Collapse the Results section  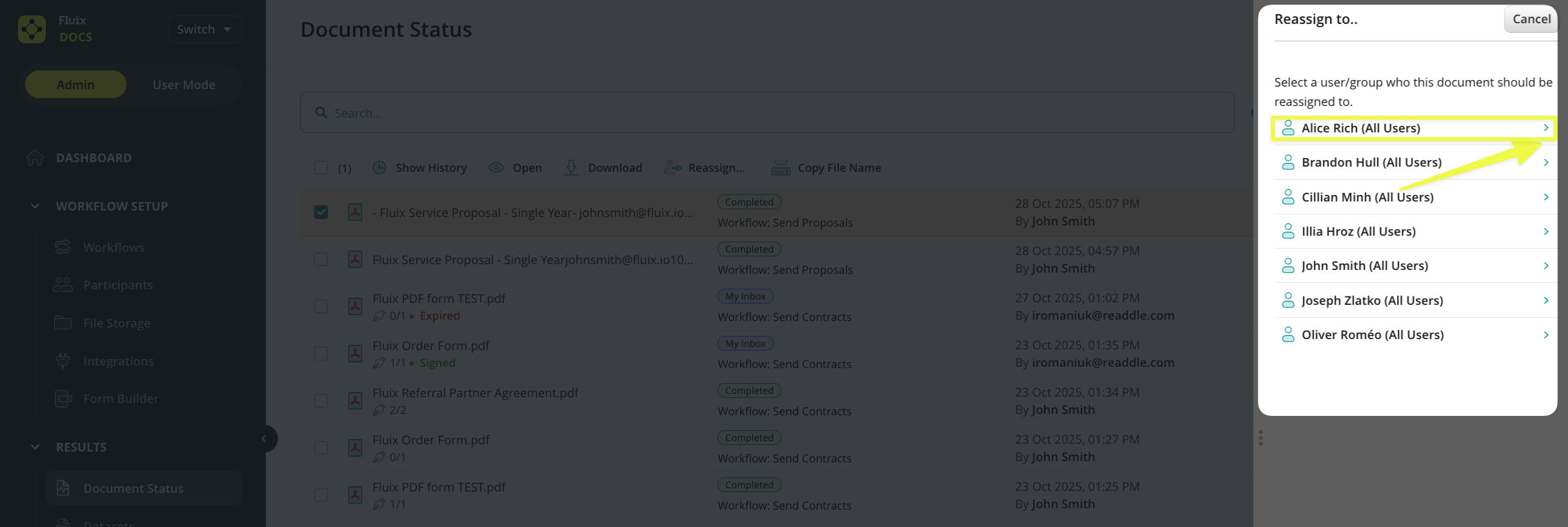pyautogui.click(x=35, y=447)
